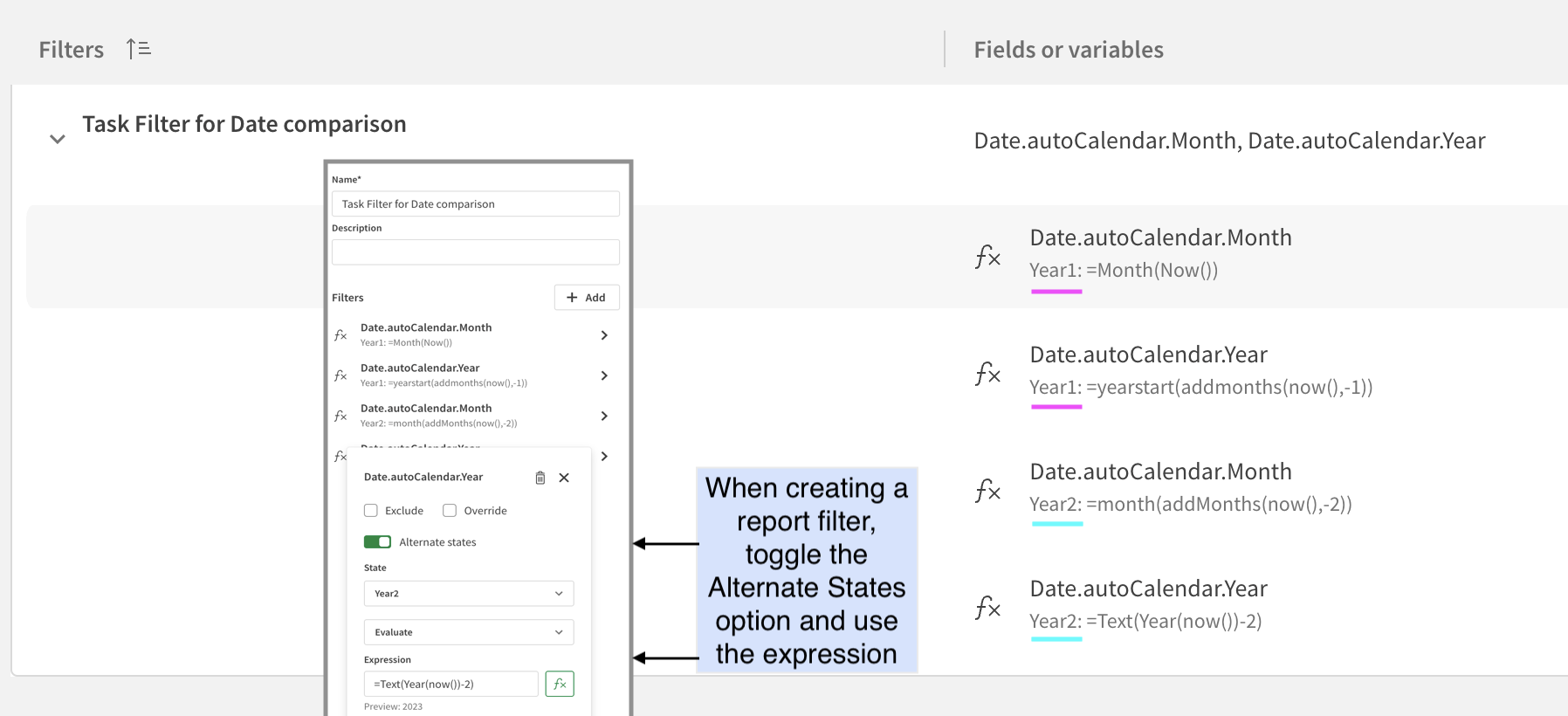
Task: Open the State dropdown showing Year2
Action: coord(469,594)
